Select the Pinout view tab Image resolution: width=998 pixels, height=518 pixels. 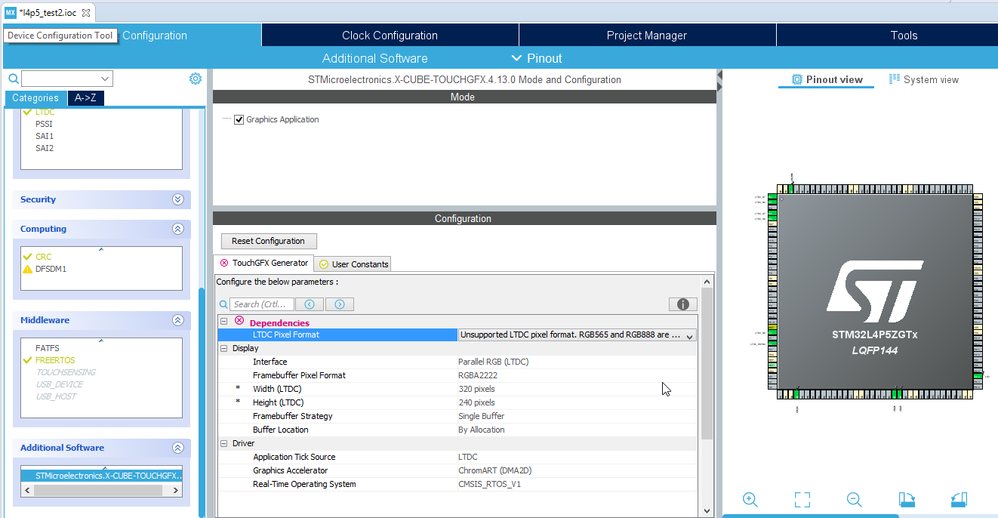click(x=827, y=80)
